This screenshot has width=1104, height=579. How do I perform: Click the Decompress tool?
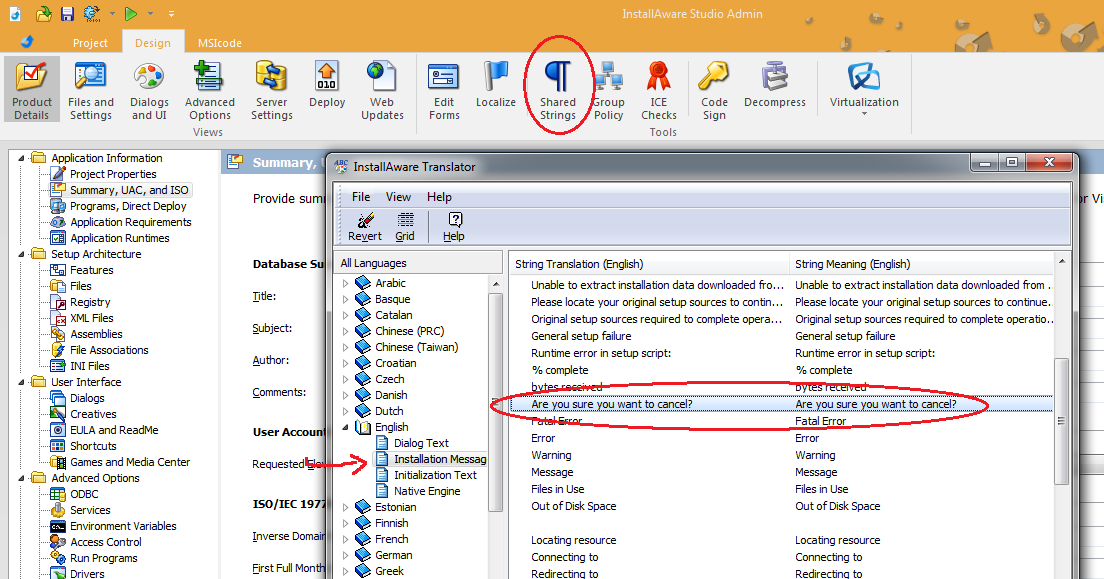pos(774,85)
